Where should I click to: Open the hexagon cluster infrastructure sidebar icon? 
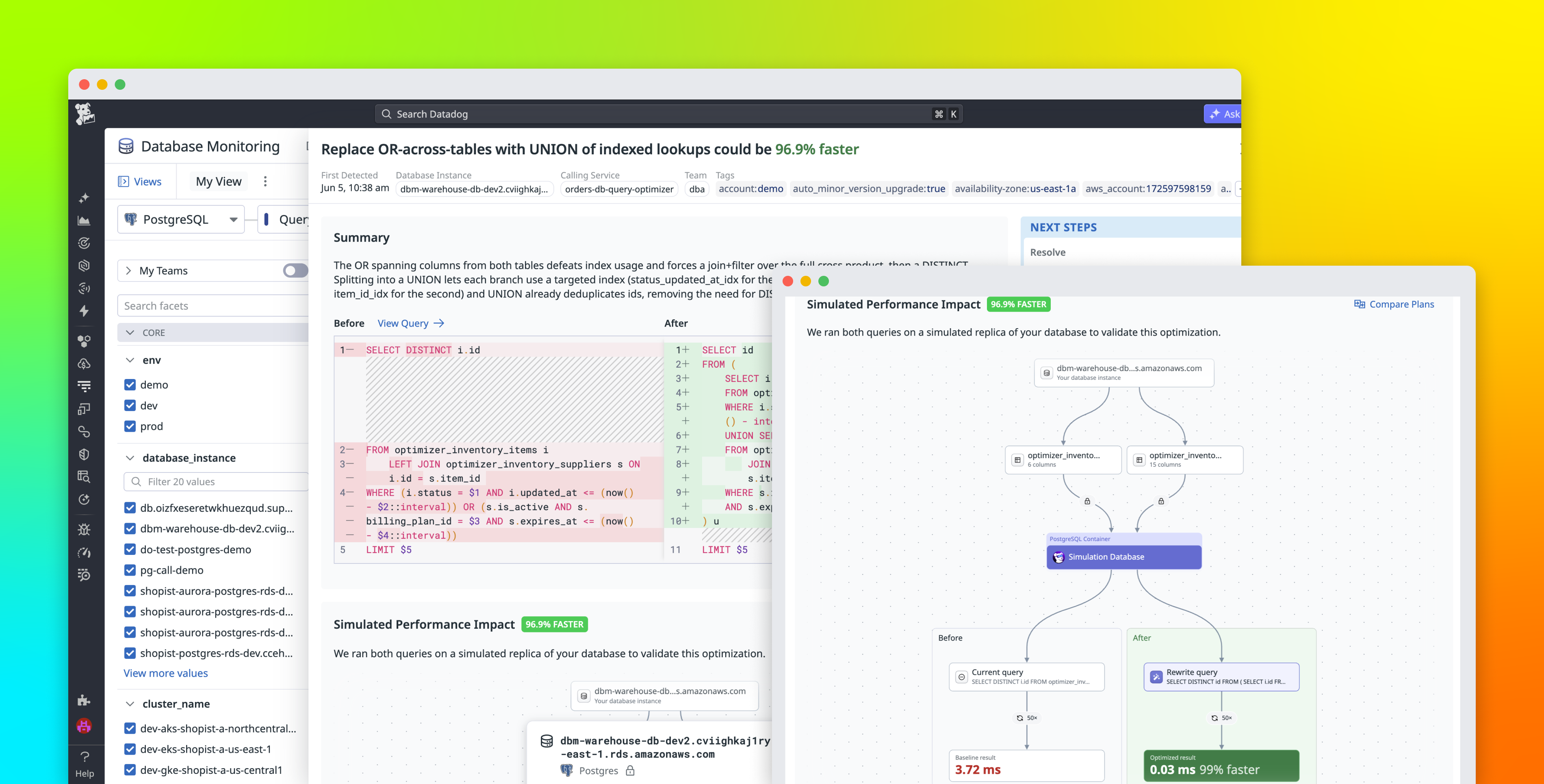pos(85,341)
